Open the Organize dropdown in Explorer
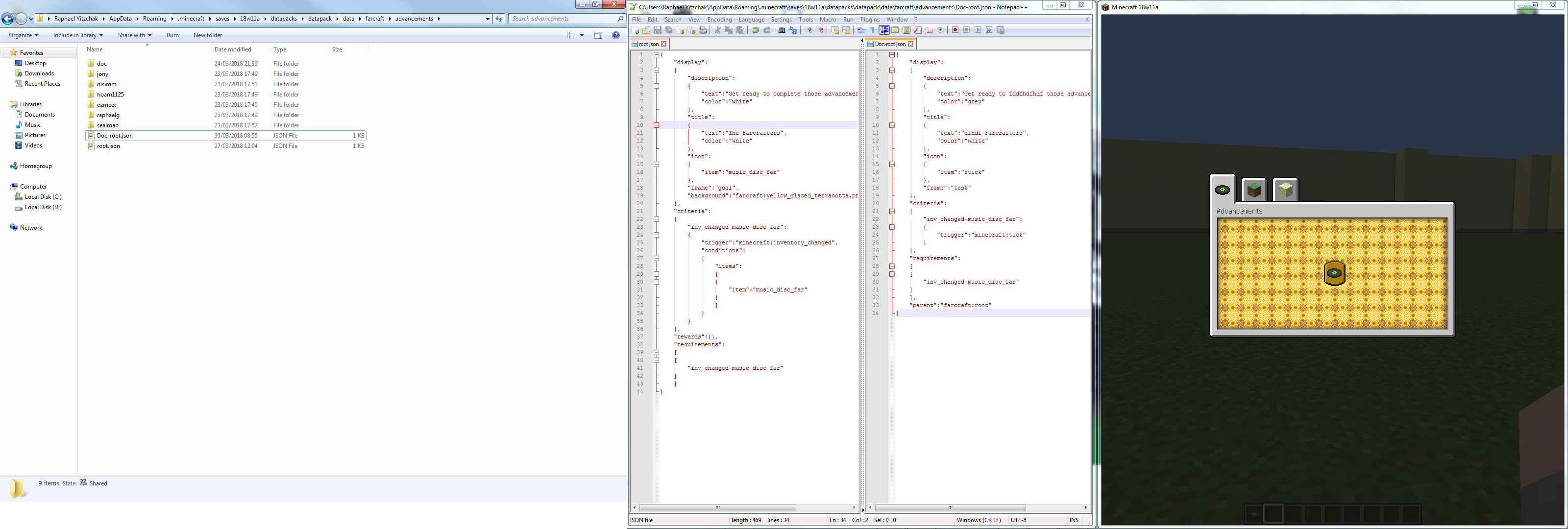Image resolution: width=1568 pixels, height=529 pixels. click(x=23, y=35)
